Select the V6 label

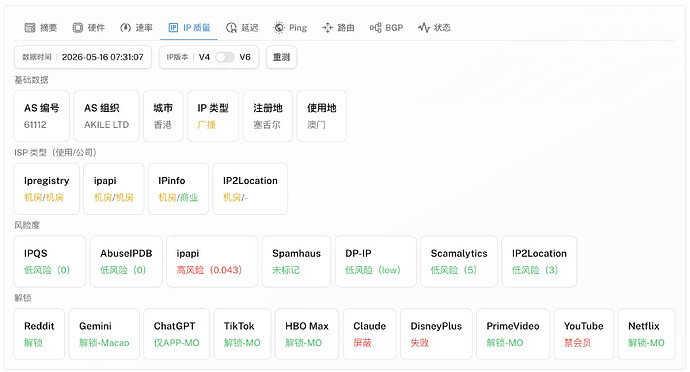(245, 57)
